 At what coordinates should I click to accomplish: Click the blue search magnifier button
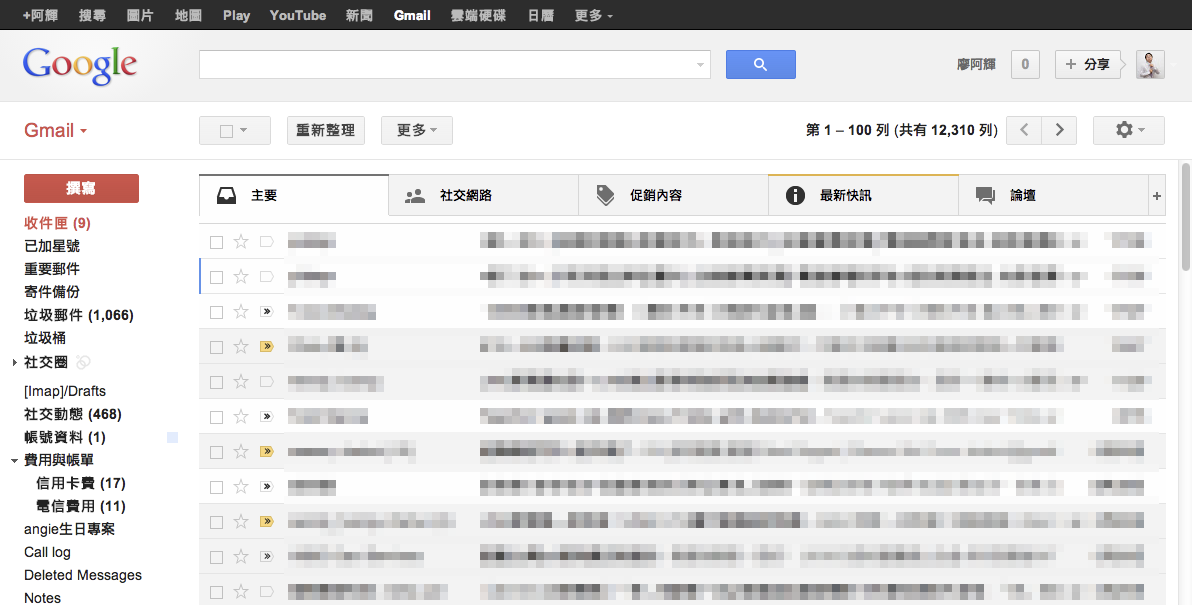pyautogui.click(x=761, y=64)
